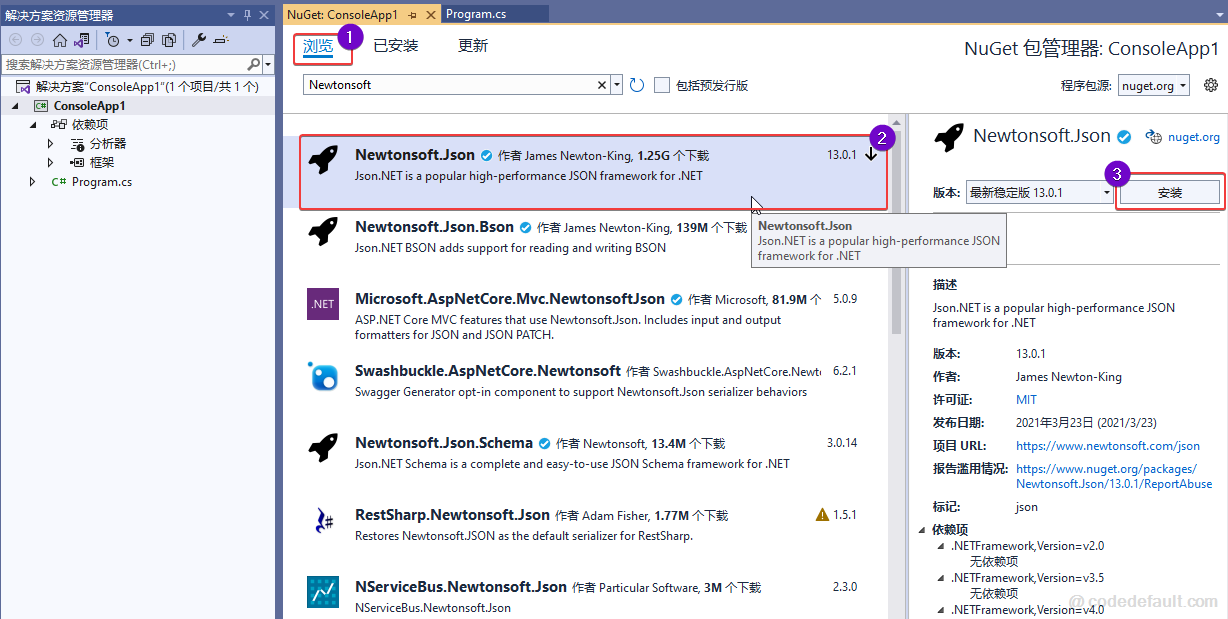The image size is (1228, 619).
Task: Click the show all files icon
Action: click(x=169, y=40)
